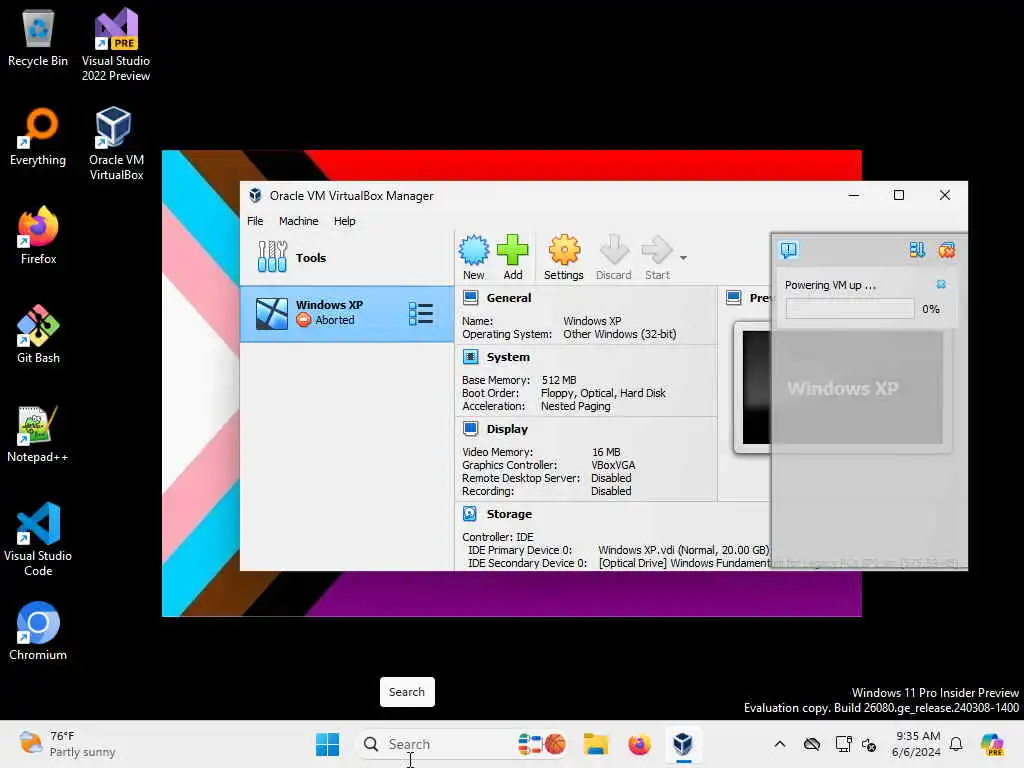Open the notification bell in system tray
Viewport: 1024px width, 768px height.
point(956,744)
